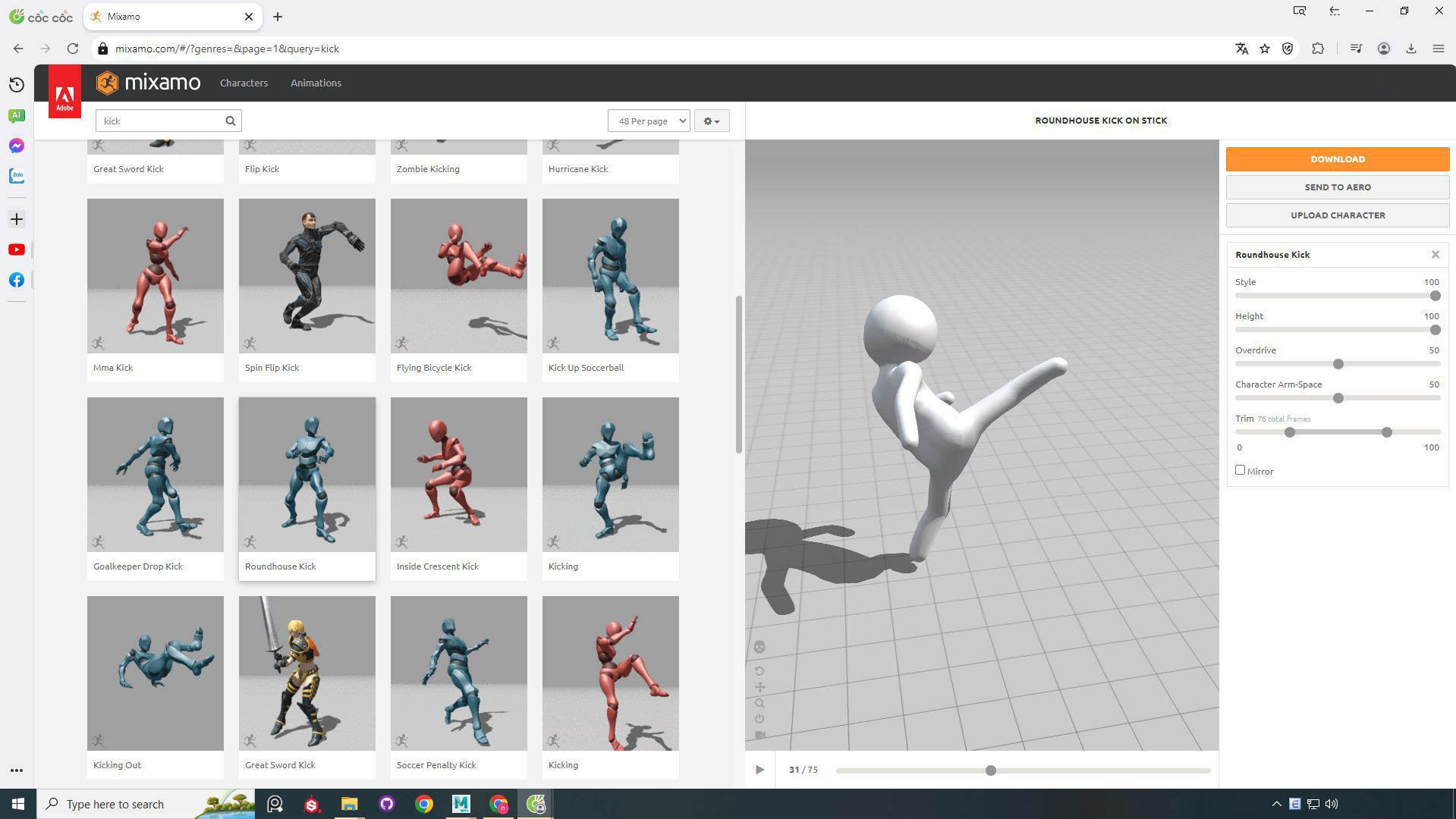Click the animation list vertical scrollbar

739,375
